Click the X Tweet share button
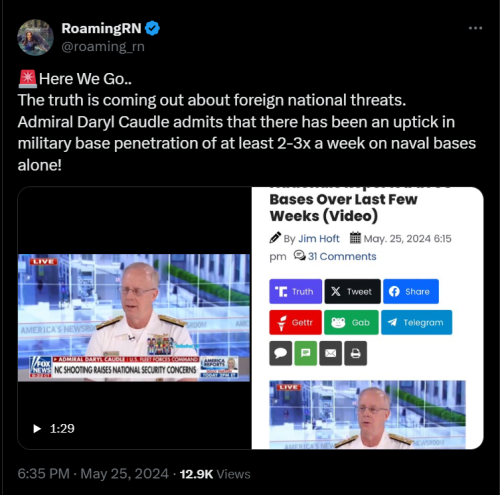This screenshot has height=495, width=500. click(352, 291)
